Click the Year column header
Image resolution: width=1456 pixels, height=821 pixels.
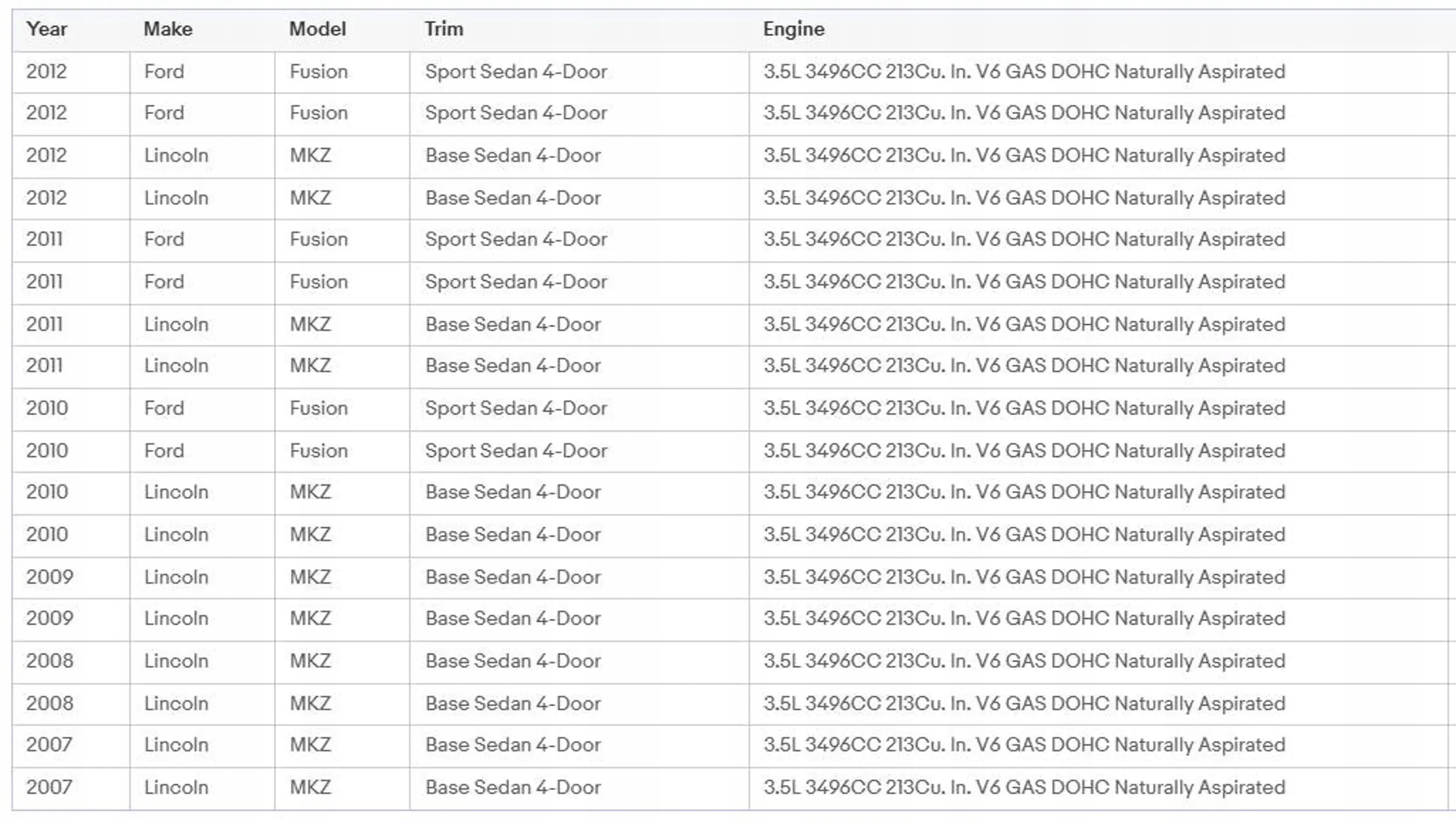coord(47,29)
